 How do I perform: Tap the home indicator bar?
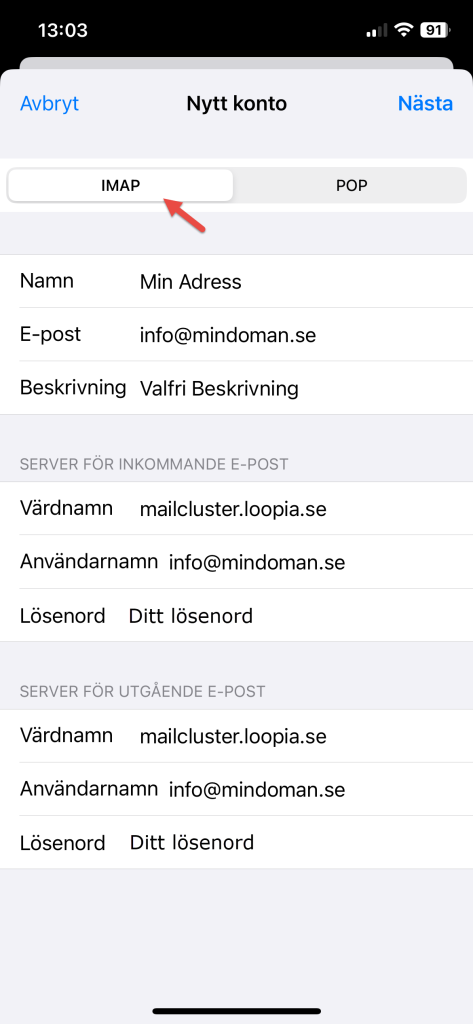236,1011
